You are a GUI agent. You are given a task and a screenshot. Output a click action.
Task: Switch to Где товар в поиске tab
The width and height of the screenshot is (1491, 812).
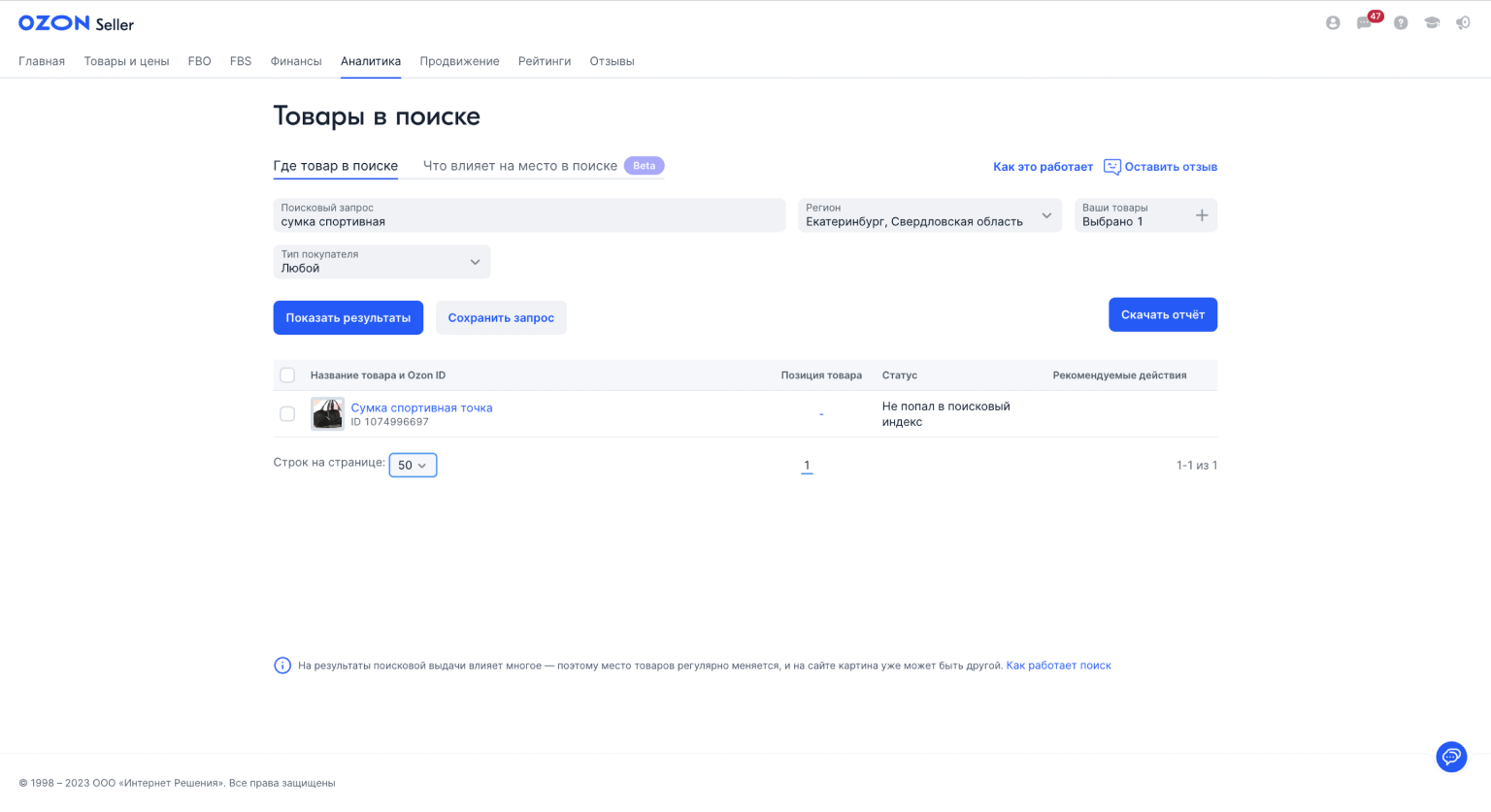pos(336,166)
